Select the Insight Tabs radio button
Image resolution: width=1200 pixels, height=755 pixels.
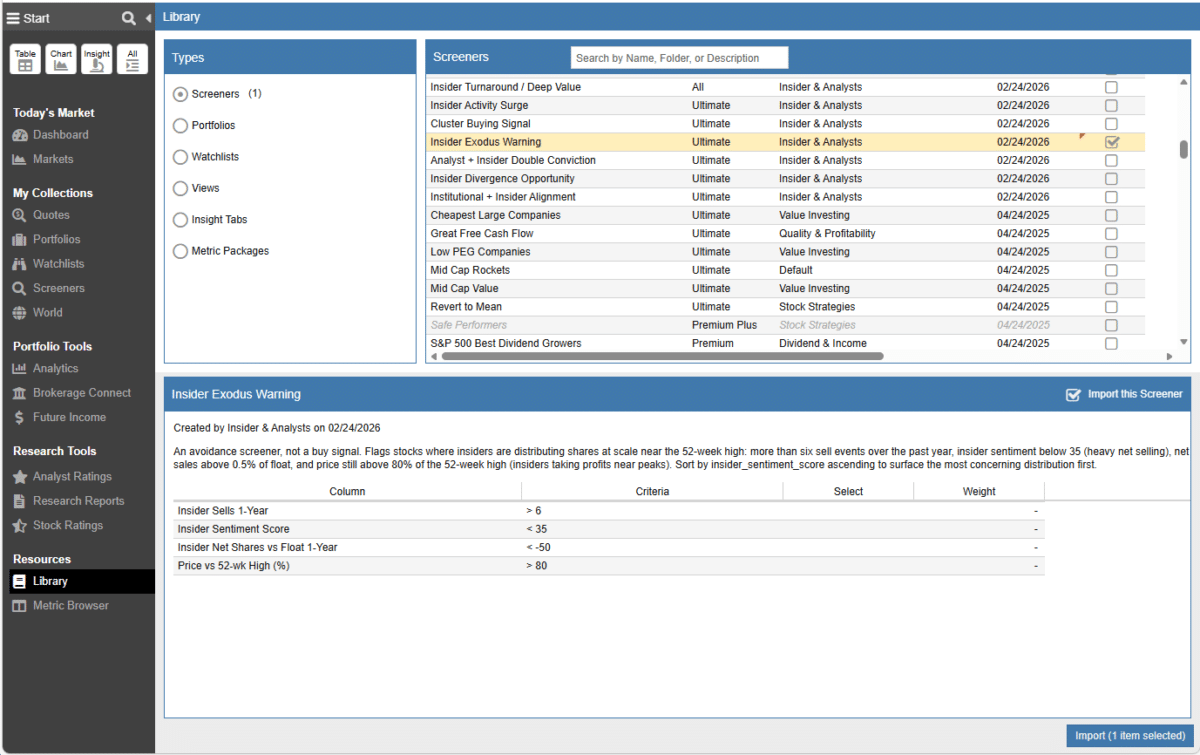180,220
